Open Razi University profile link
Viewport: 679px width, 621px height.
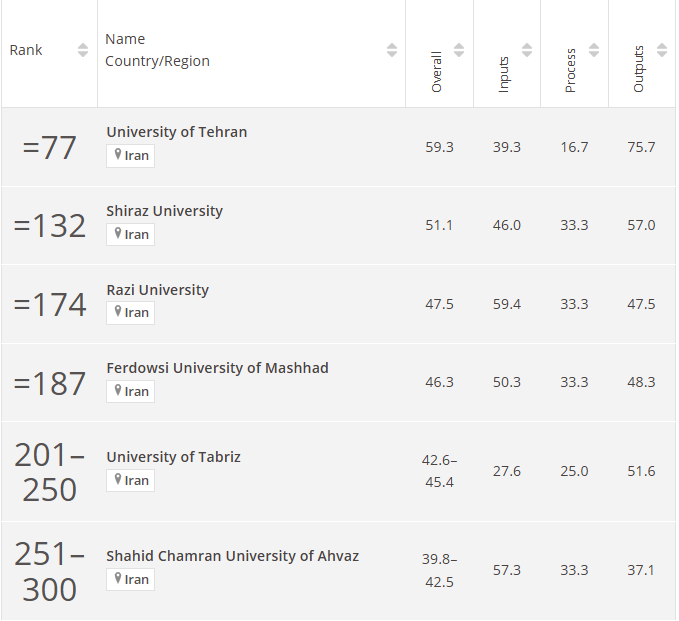(157, 290)
